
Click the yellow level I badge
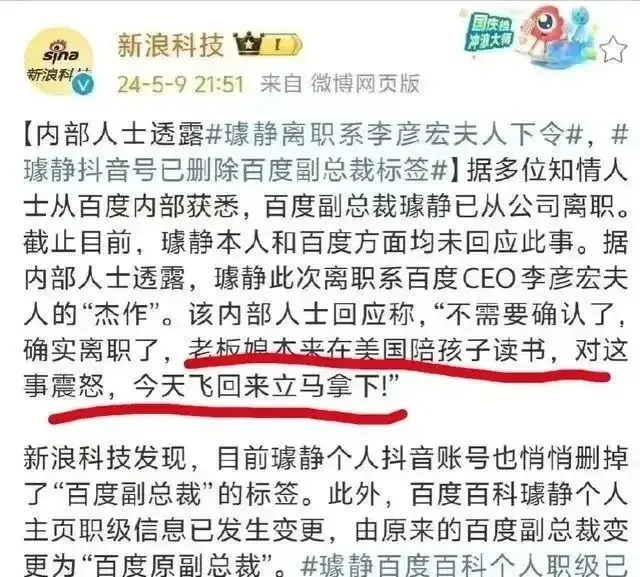[x=282, y=44]
